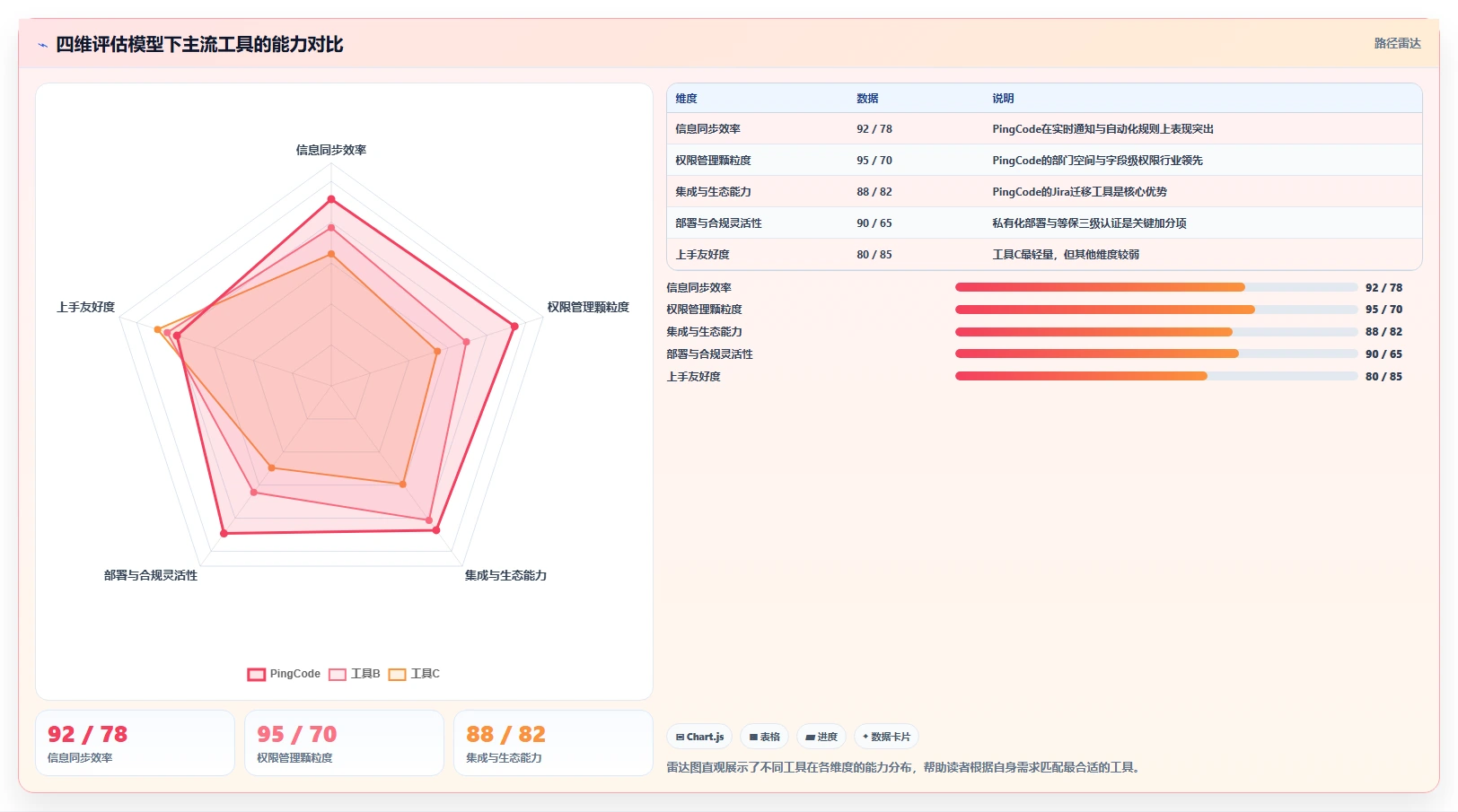1458x812 pixels.
Task: Click 私有化部署与等保三级认证是关键加分项 description
Action: pos(1089,223)
